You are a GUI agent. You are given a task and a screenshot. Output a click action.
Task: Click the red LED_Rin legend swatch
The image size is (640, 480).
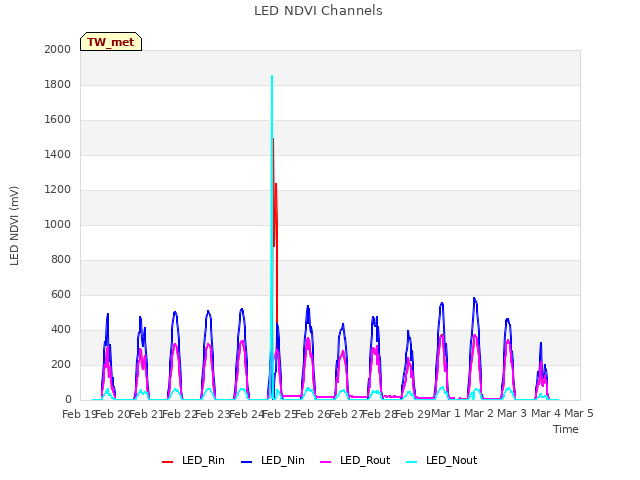point(167,462)
